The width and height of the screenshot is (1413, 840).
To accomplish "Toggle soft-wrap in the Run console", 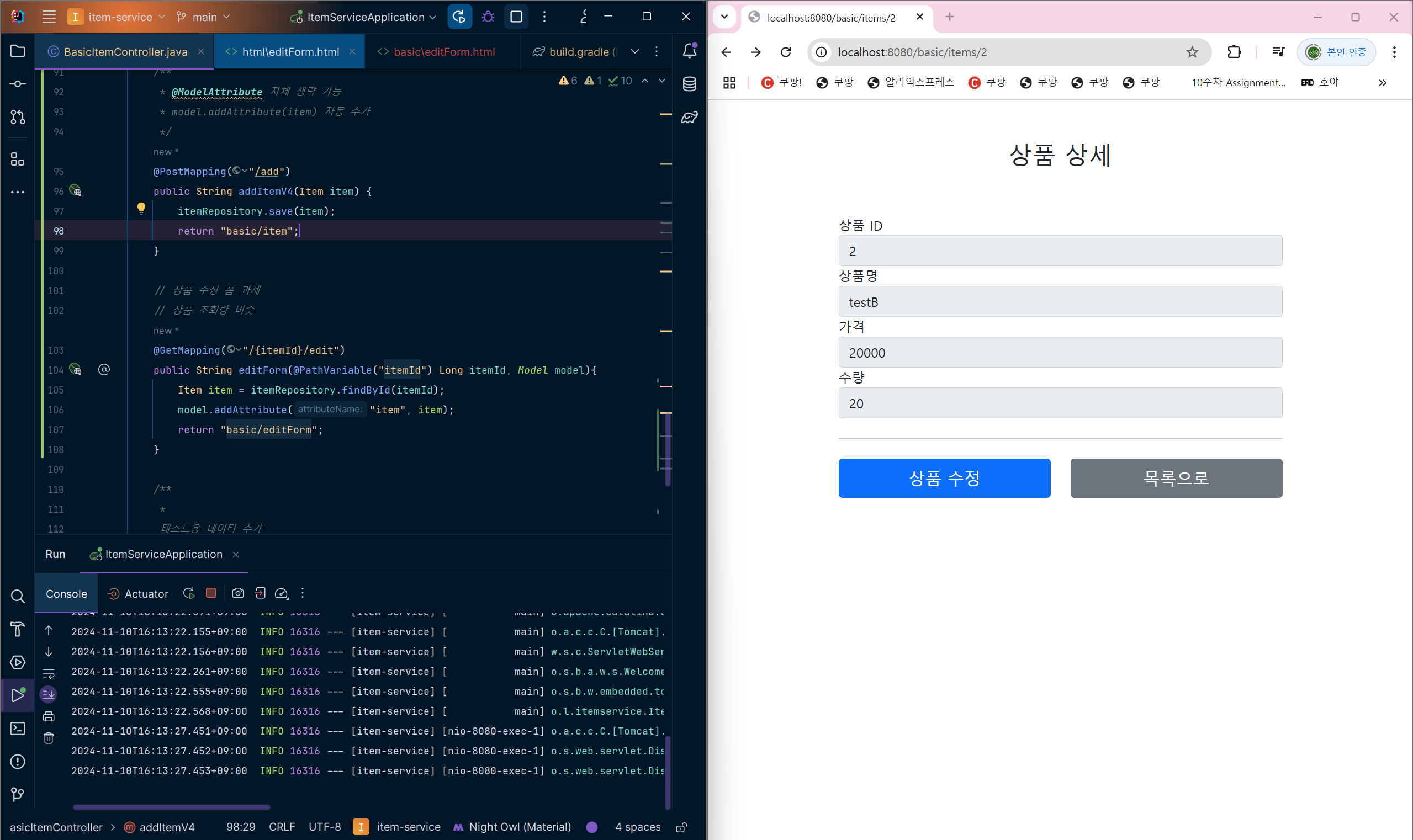I will pyautogui.click(x=49, y=673).
